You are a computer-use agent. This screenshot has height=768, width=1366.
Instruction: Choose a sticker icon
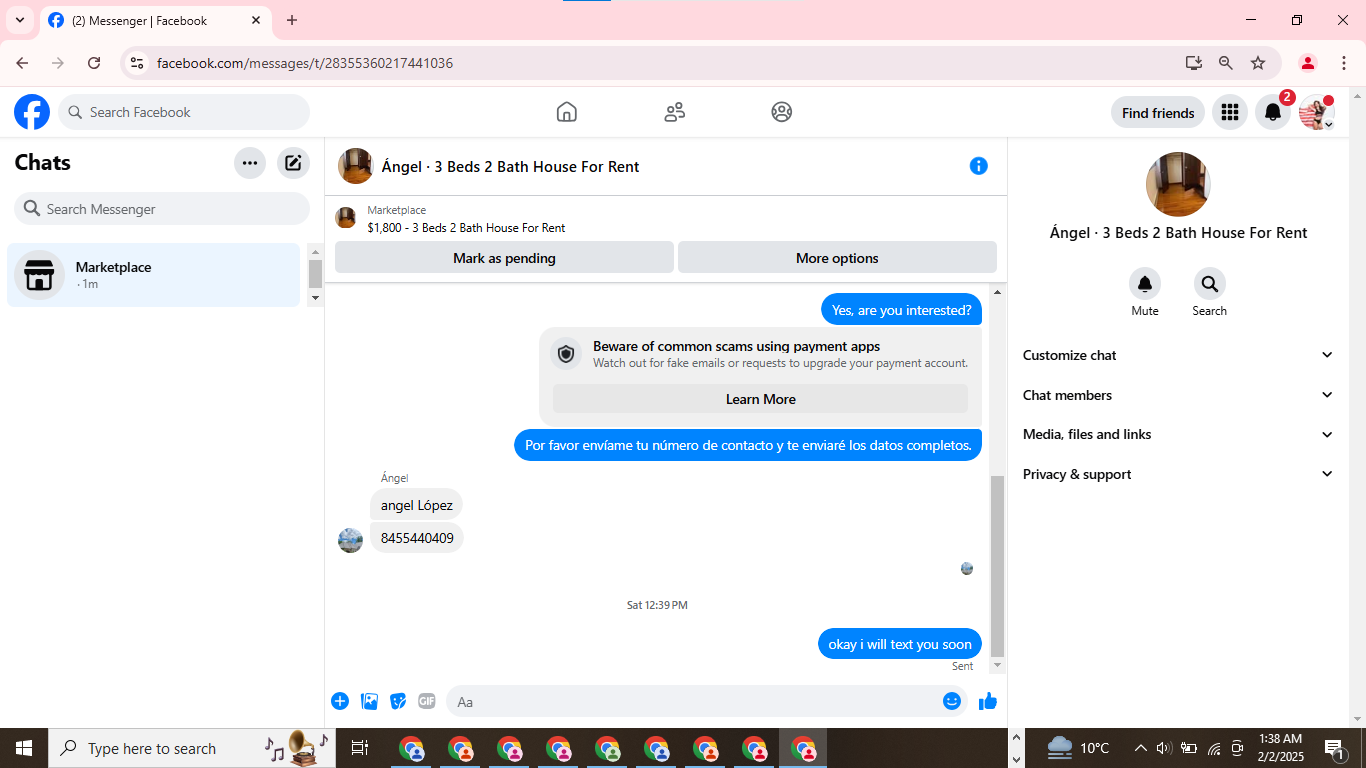pyautogui.click(x=398, y=701)
